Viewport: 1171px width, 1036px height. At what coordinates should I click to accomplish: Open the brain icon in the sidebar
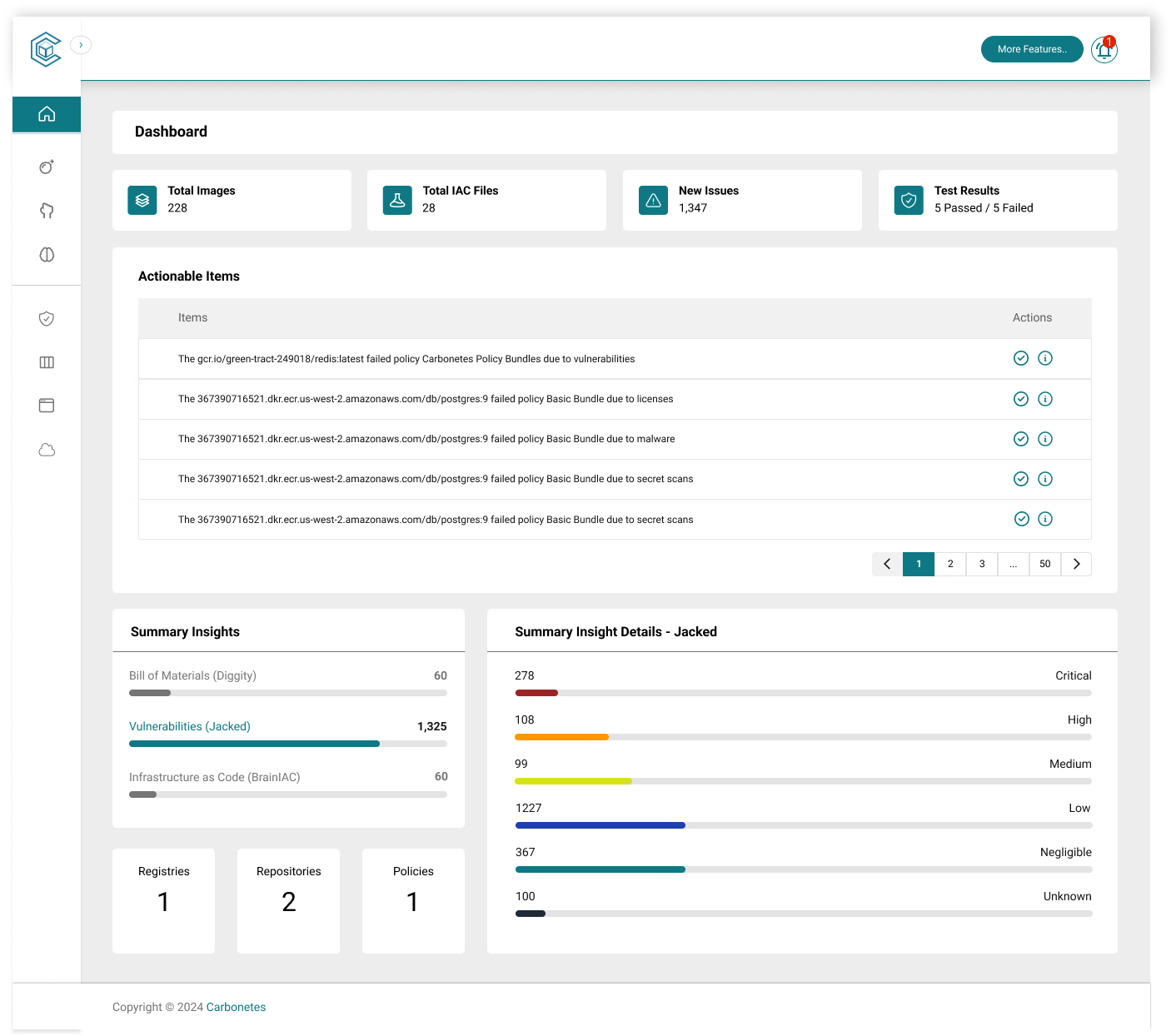coord(47,255)
